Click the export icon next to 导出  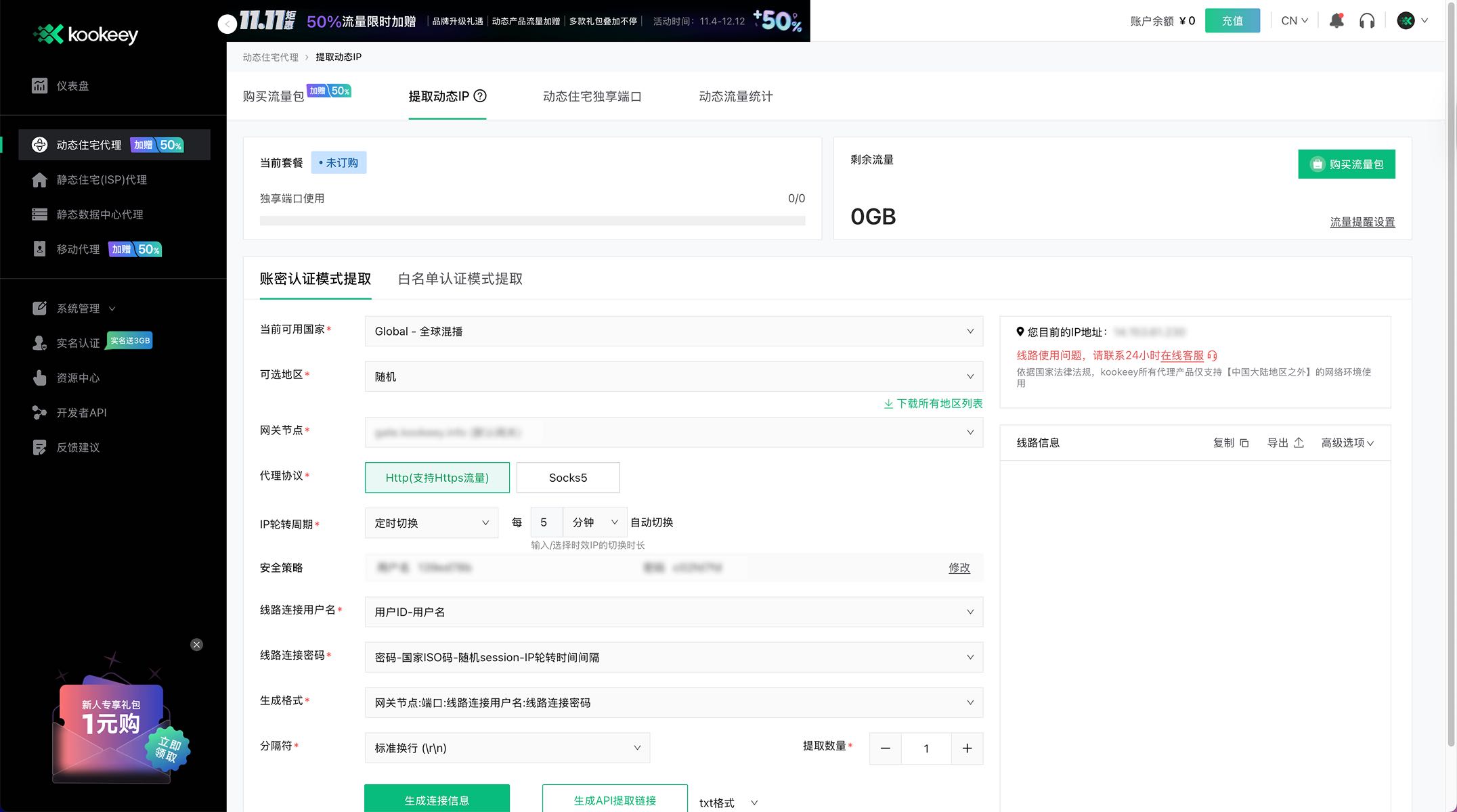point(1299,443)
